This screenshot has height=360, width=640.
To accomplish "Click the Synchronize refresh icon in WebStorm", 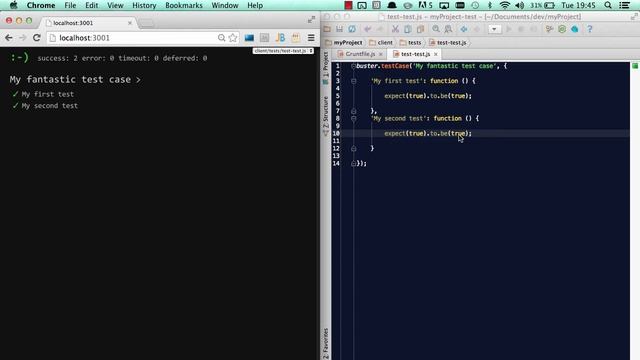I will click(x=352, y=29).
